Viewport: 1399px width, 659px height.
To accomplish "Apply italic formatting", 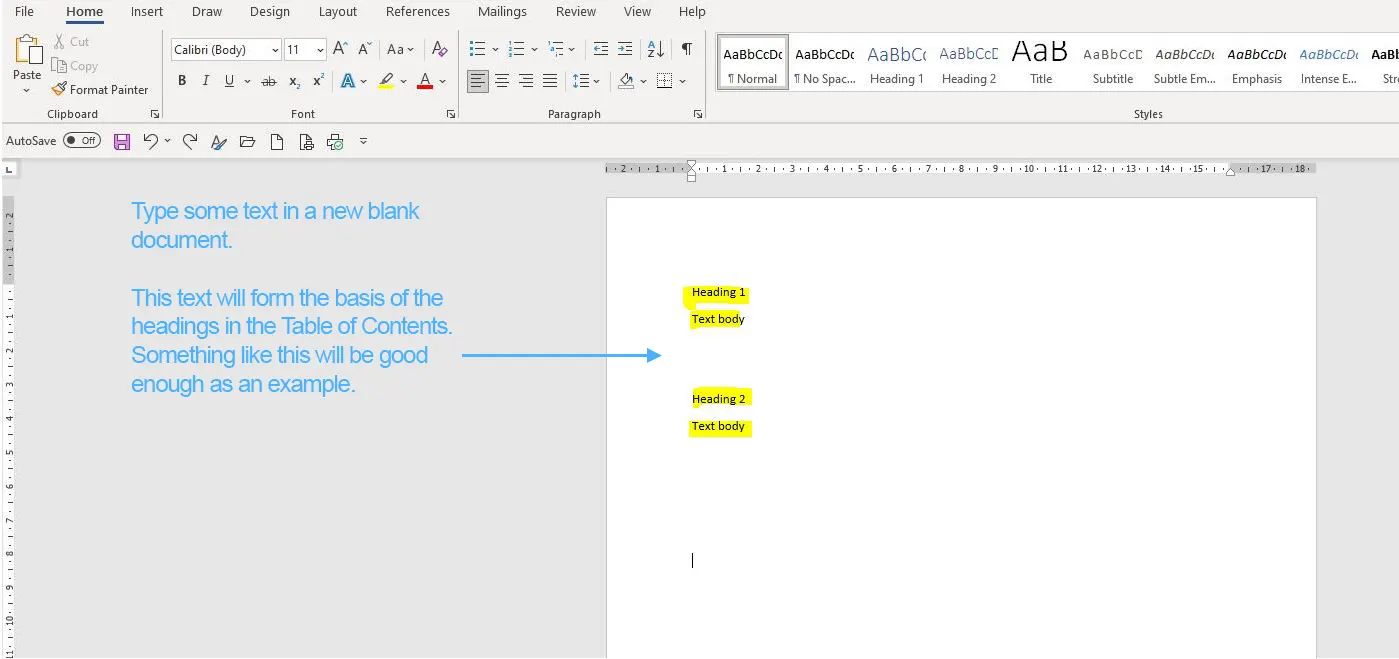I will pyautogui.click(x=205, y=81).
